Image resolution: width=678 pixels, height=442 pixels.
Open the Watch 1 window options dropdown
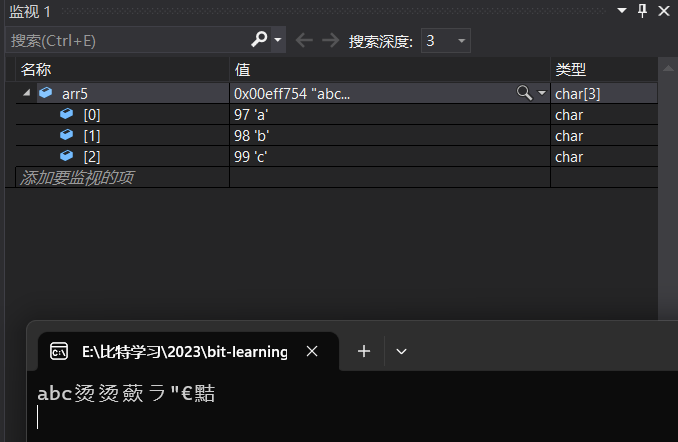tap(622, 10)
